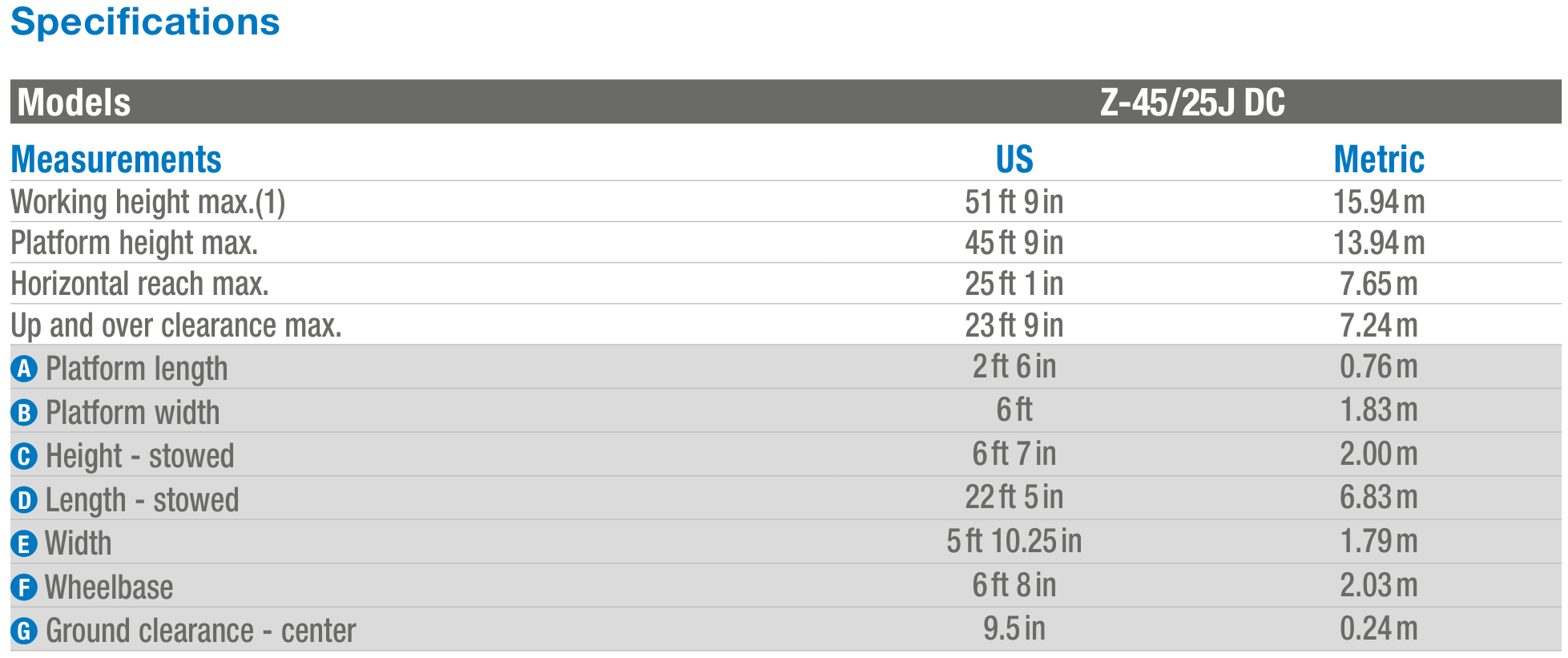Image resolution: width=1568 pixels, height=658 pixels.
Task: Click the Horizontal reach max. label
Action: [x=140, y=284]
